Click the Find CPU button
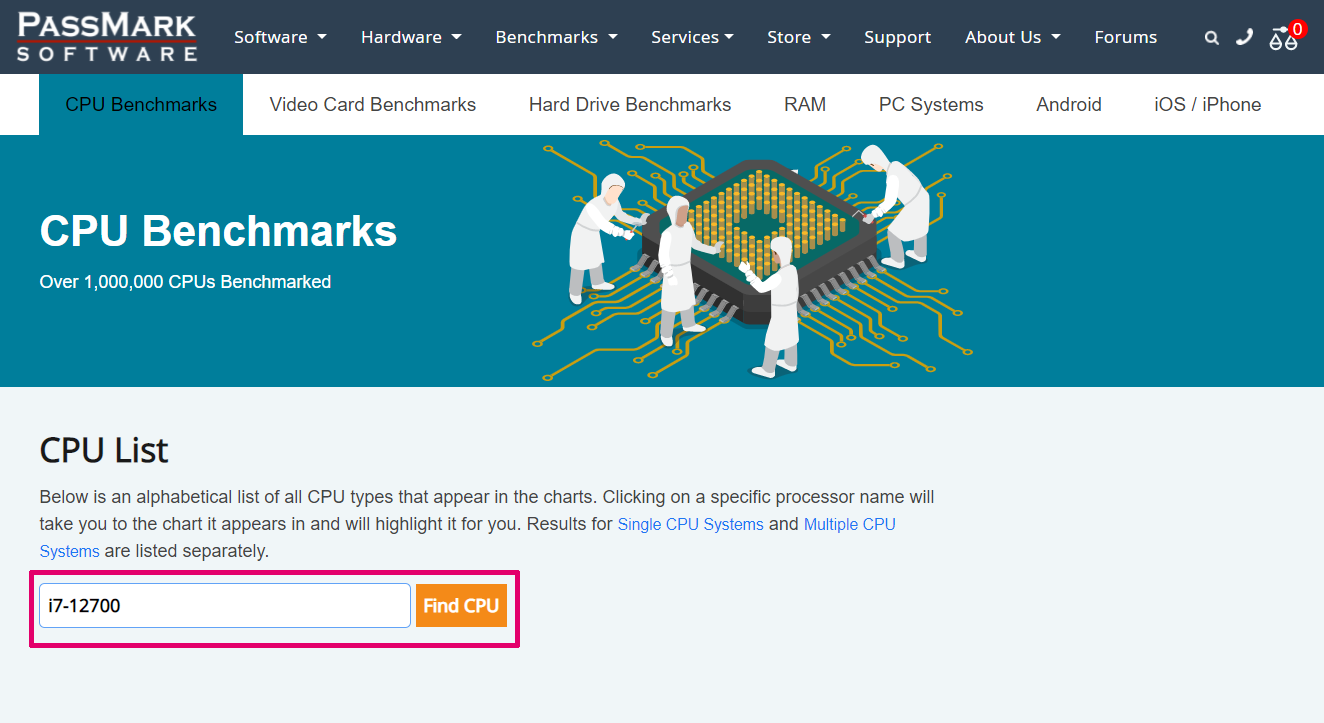Screen dimensions: 1324x723 point(461,606)
